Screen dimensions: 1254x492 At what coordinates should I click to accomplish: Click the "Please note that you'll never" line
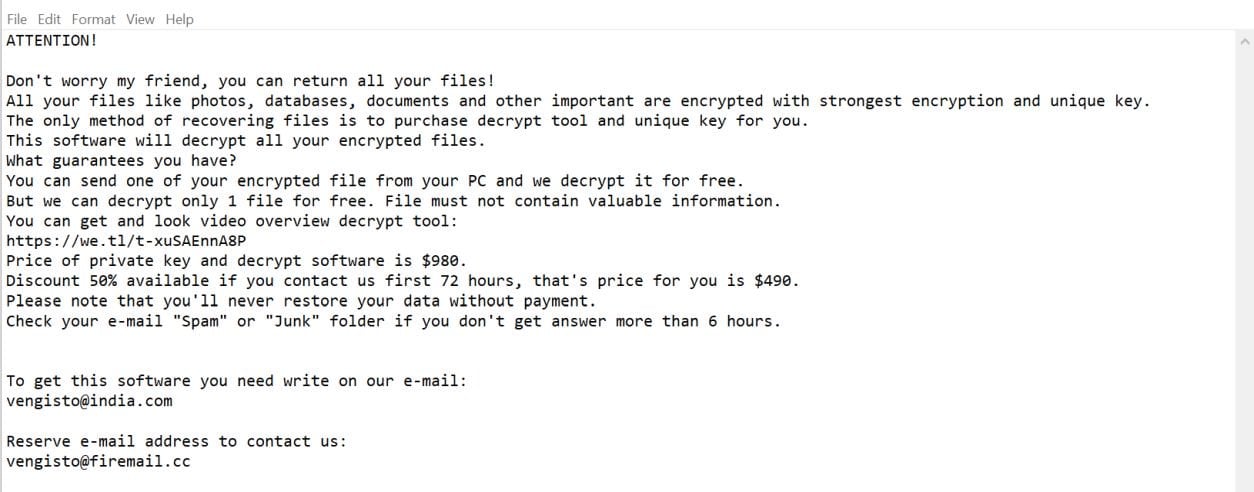point(300,301)
